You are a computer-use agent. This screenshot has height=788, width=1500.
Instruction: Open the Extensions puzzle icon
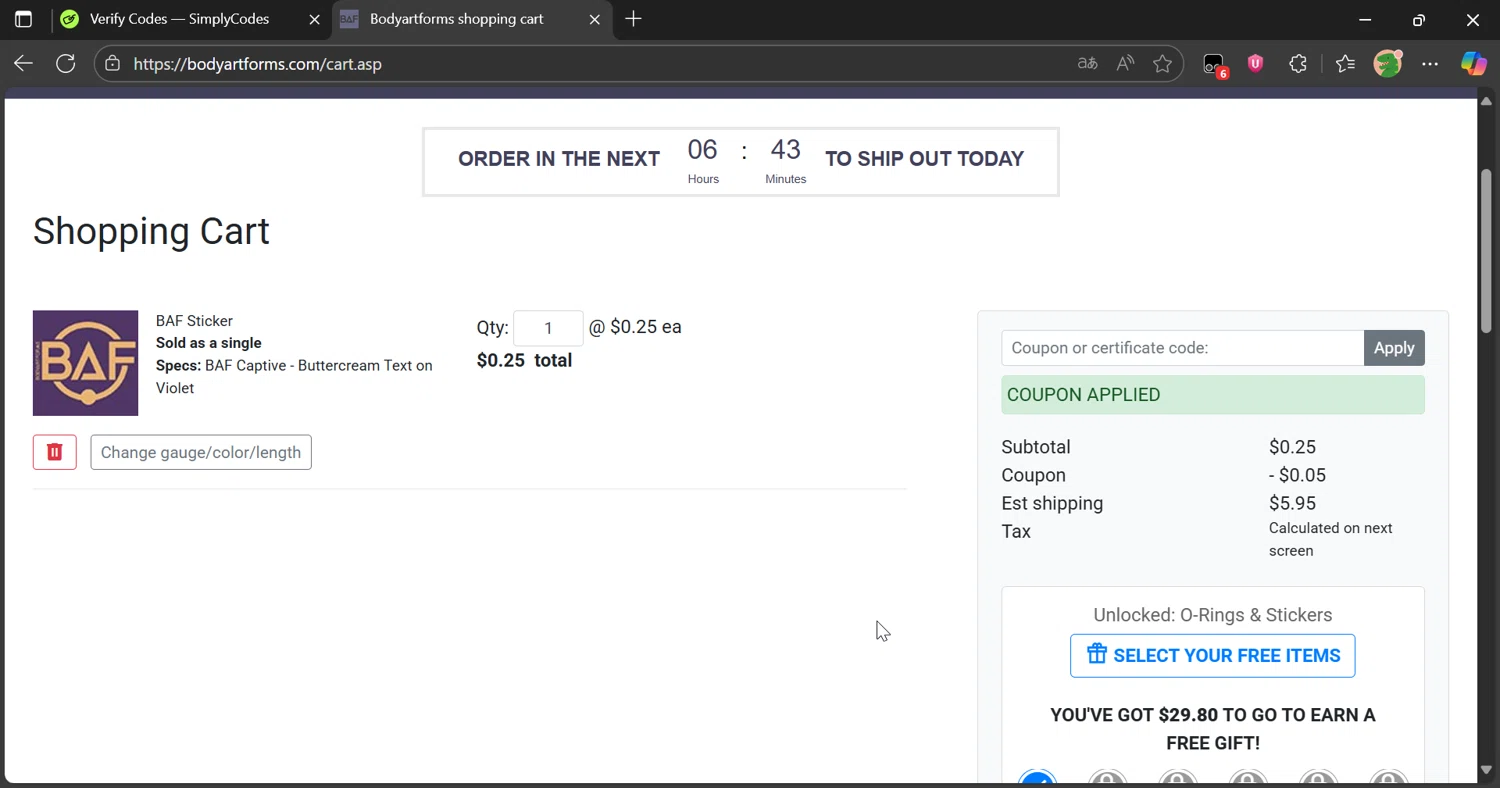(1298, 64)
